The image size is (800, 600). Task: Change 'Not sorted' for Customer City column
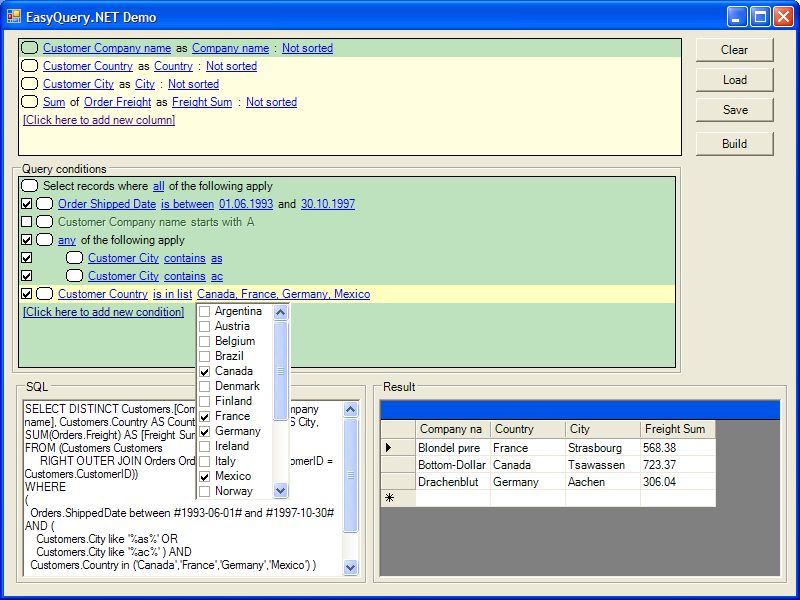[x=193, y=84]
